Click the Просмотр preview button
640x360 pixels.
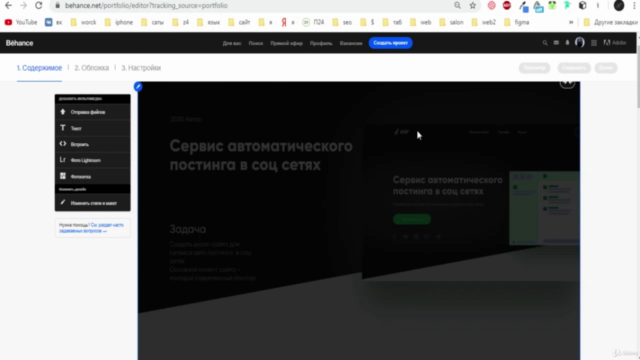pyautogui.click(x=534, y=68)
